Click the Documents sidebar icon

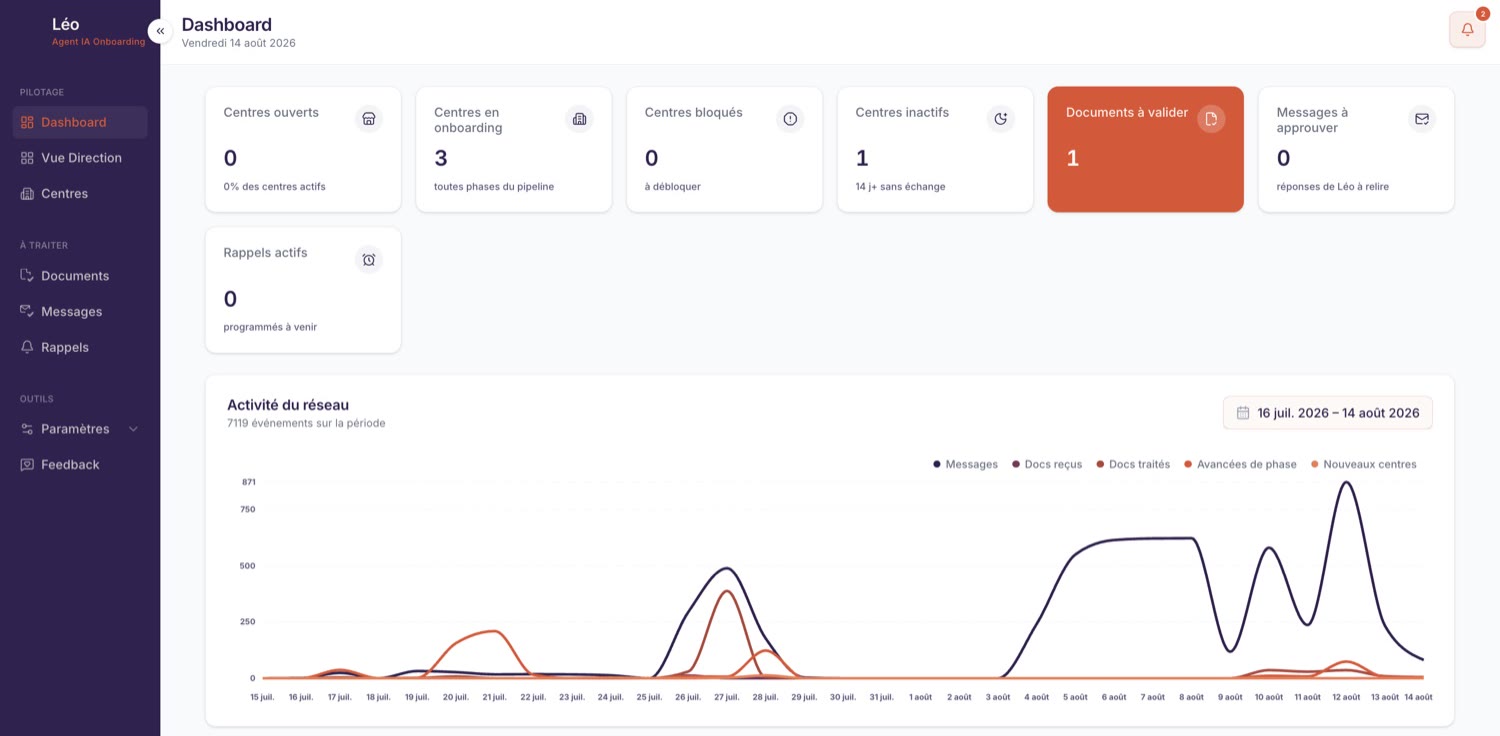27,276
